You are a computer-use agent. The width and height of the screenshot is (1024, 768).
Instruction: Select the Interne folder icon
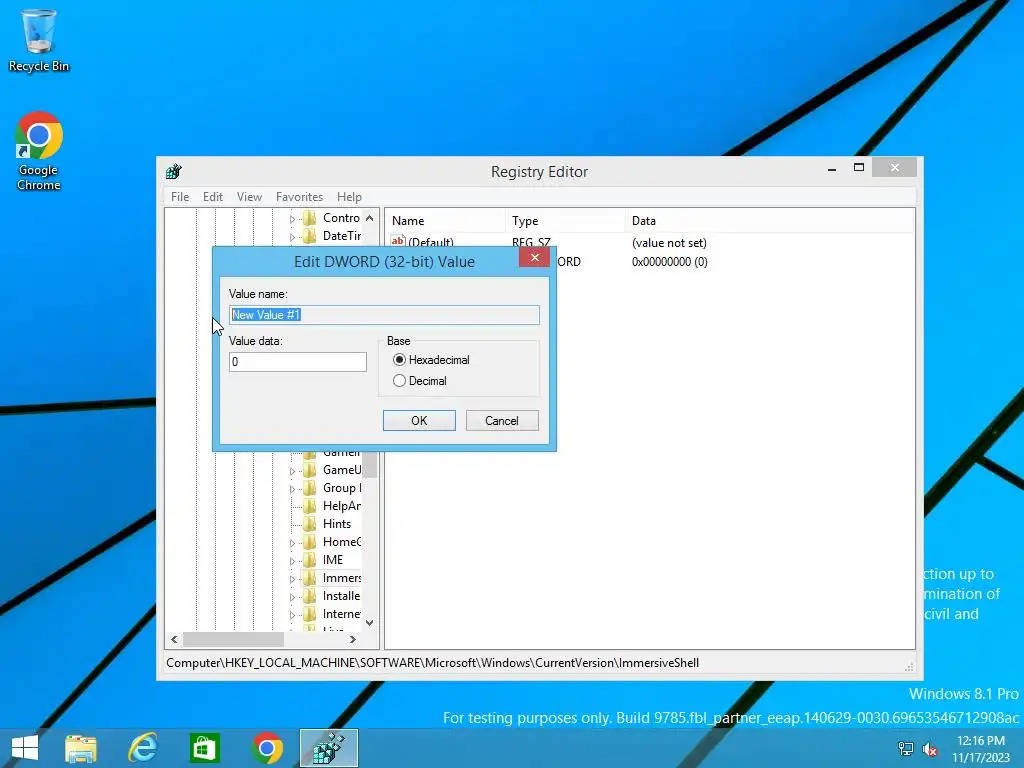(x=310, y=615)
